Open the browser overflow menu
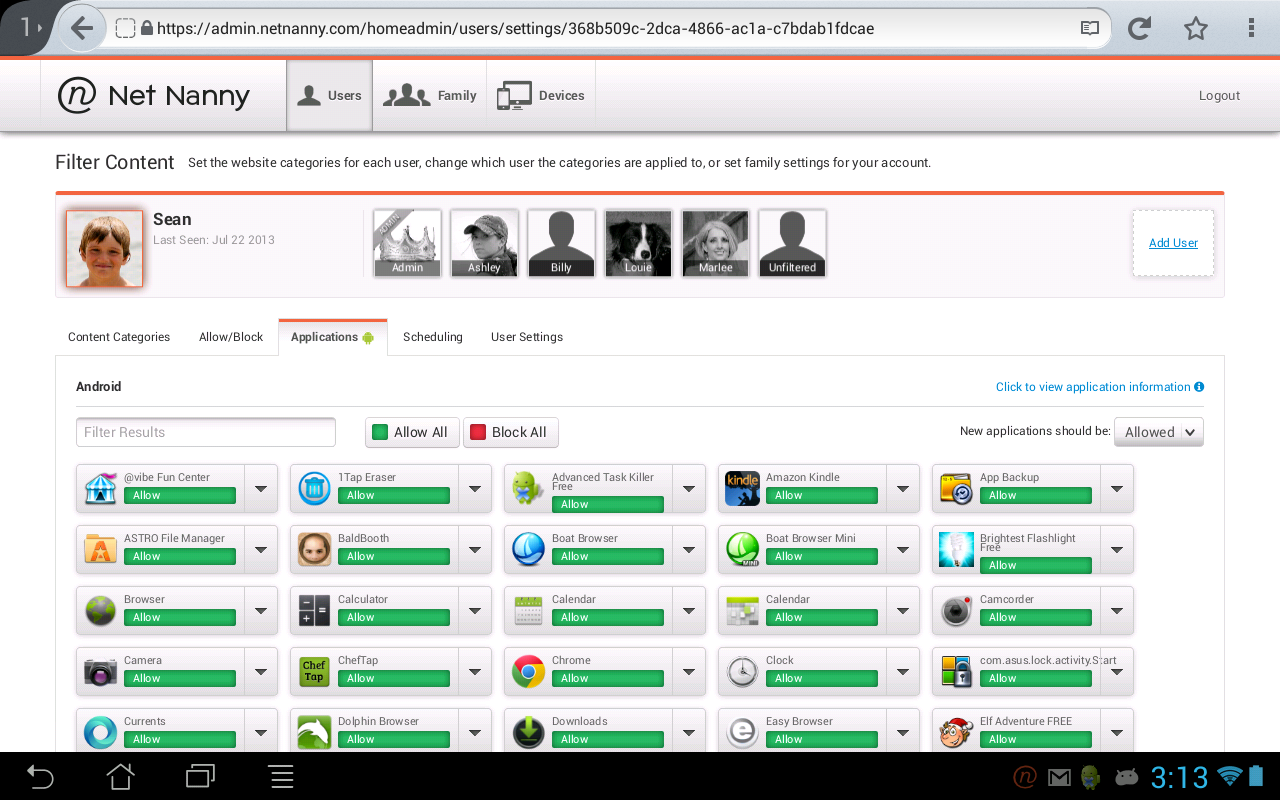The height and width of the screenshot is (800, 1280). tap(1251, 29)
